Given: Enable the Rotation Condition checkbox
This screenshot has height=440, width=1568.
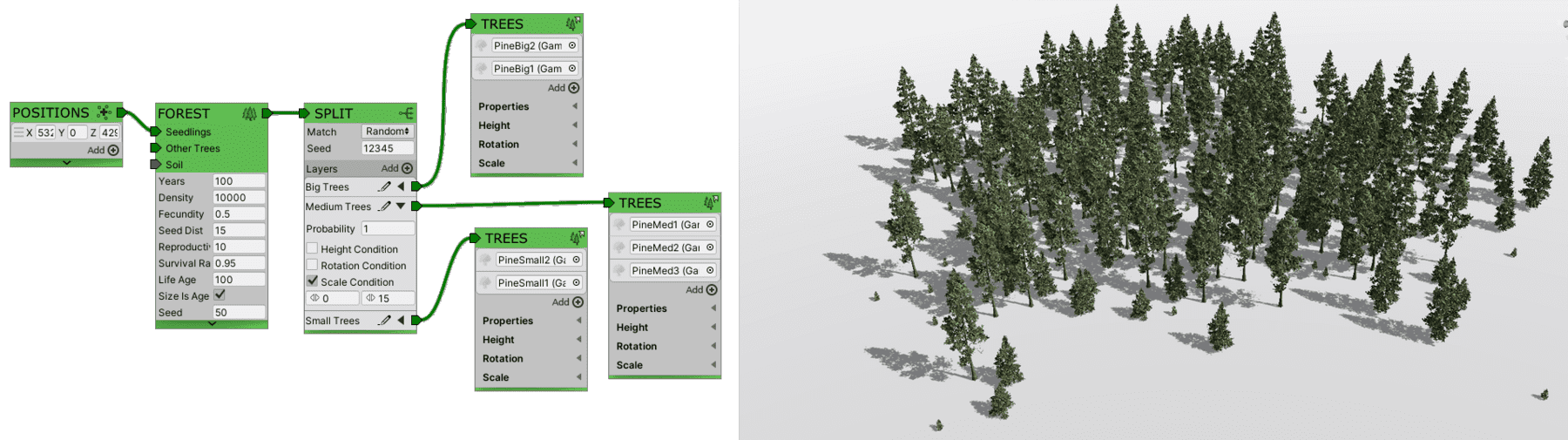Looking at the screenshot, I should click(312, 265).
